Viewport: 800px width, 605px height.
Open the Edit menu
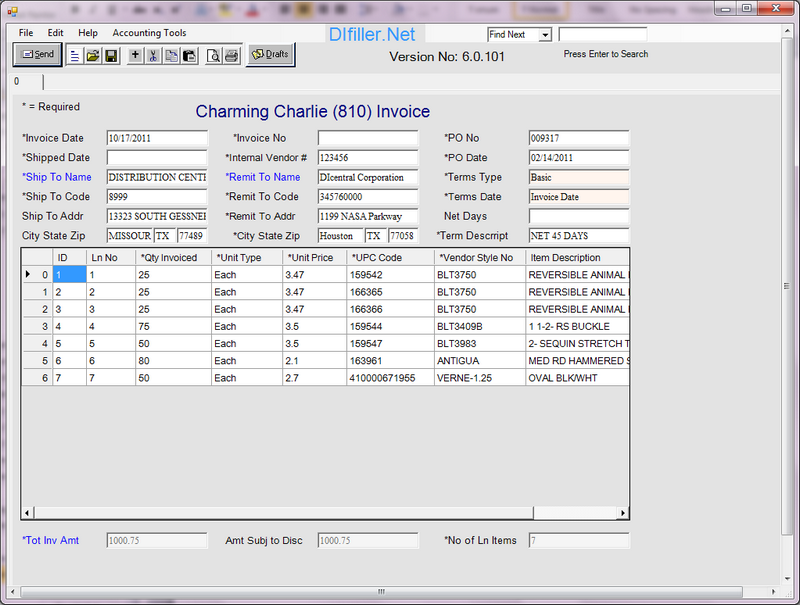[x=55, y=33]
